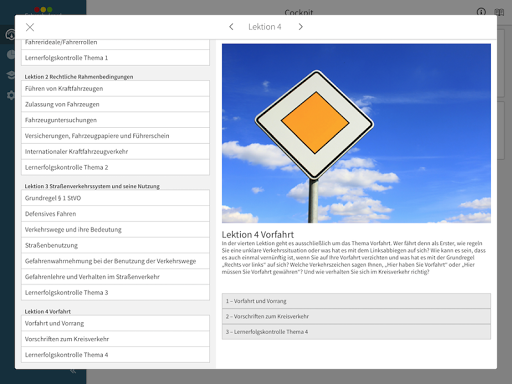Select 'Grundregel § 1 StVO' entry
512x384 pixels.
pos(115,198)
